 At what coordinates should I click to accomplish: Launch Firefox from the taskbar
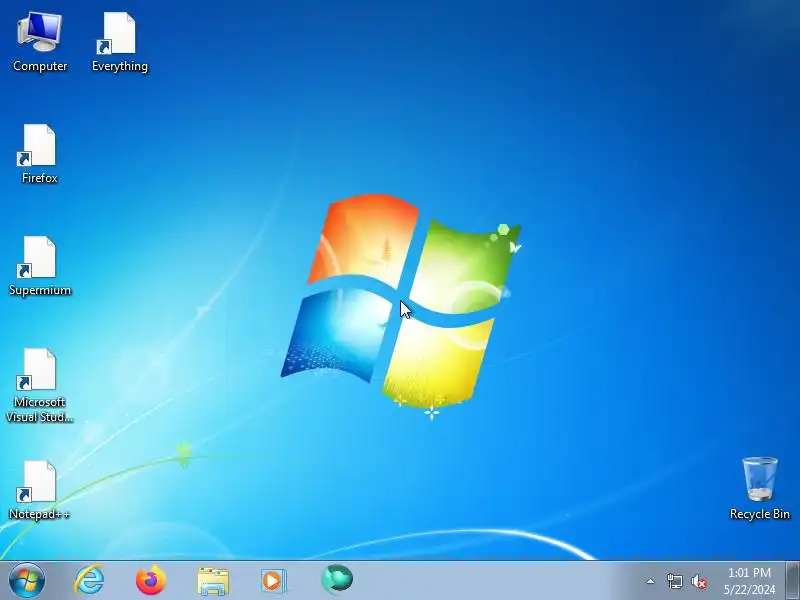point(151,581)
